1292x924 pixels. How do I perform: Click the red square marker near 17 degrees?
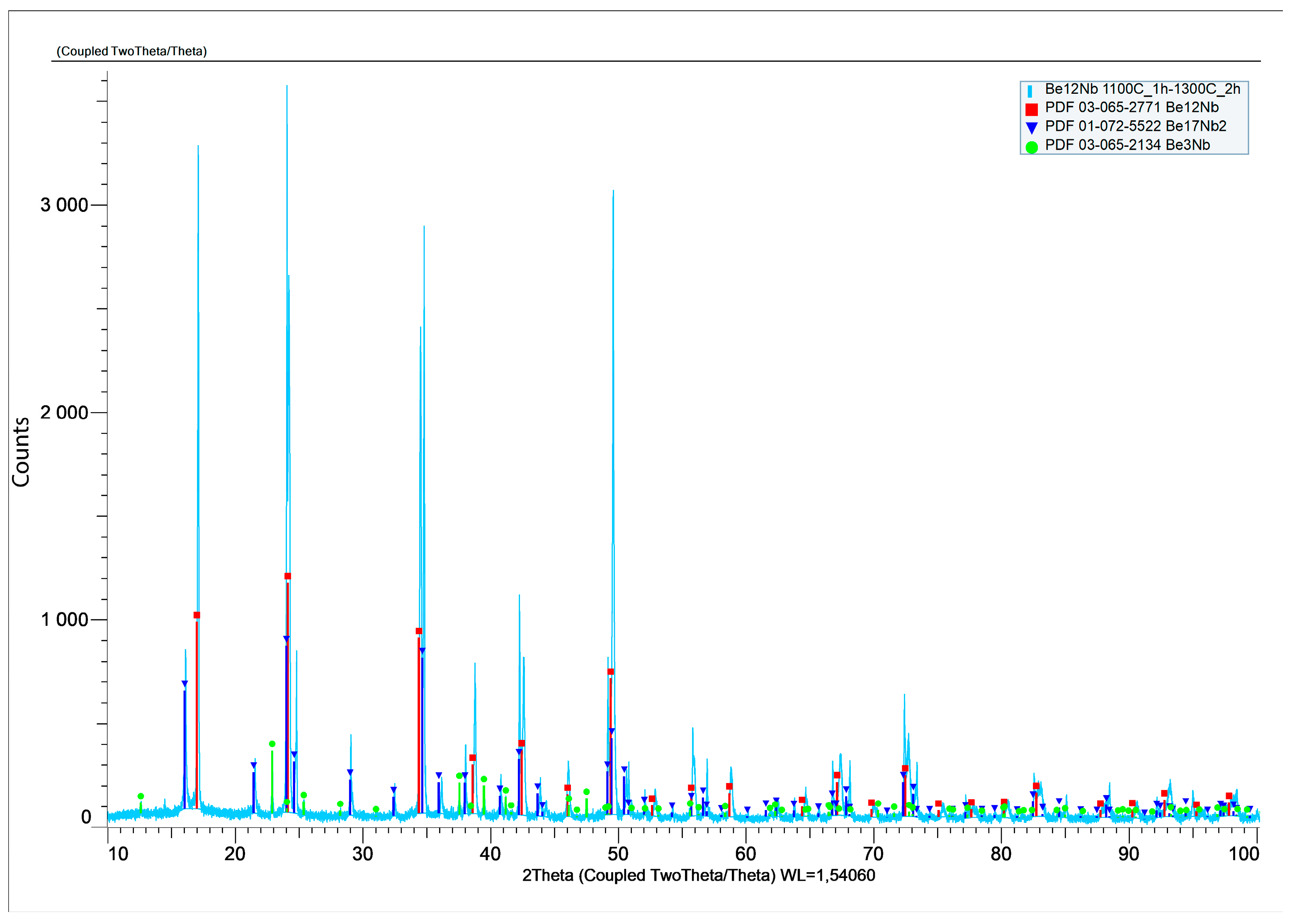(197, 615)
